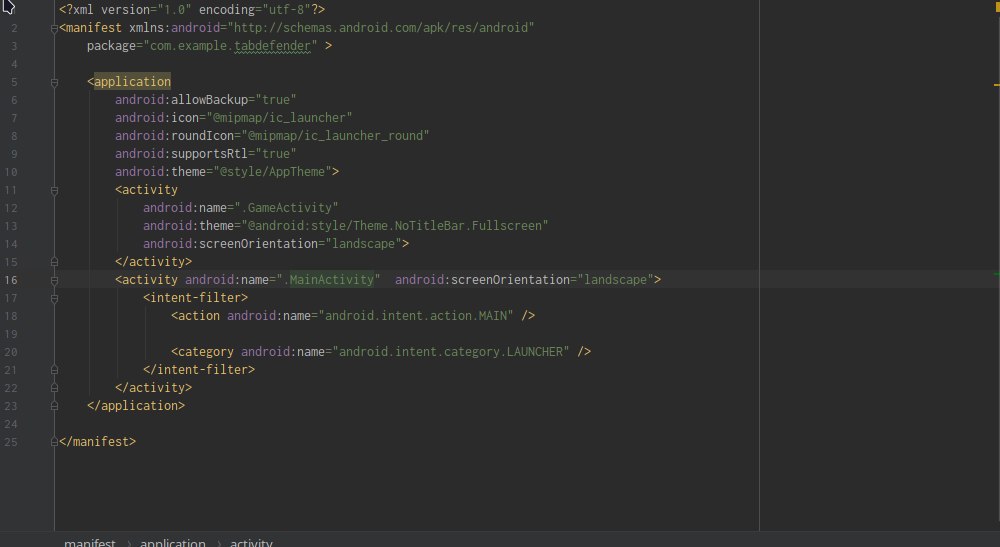Click the xml version declaration on the first line
Screen dimensions: 1000x547
192,10
